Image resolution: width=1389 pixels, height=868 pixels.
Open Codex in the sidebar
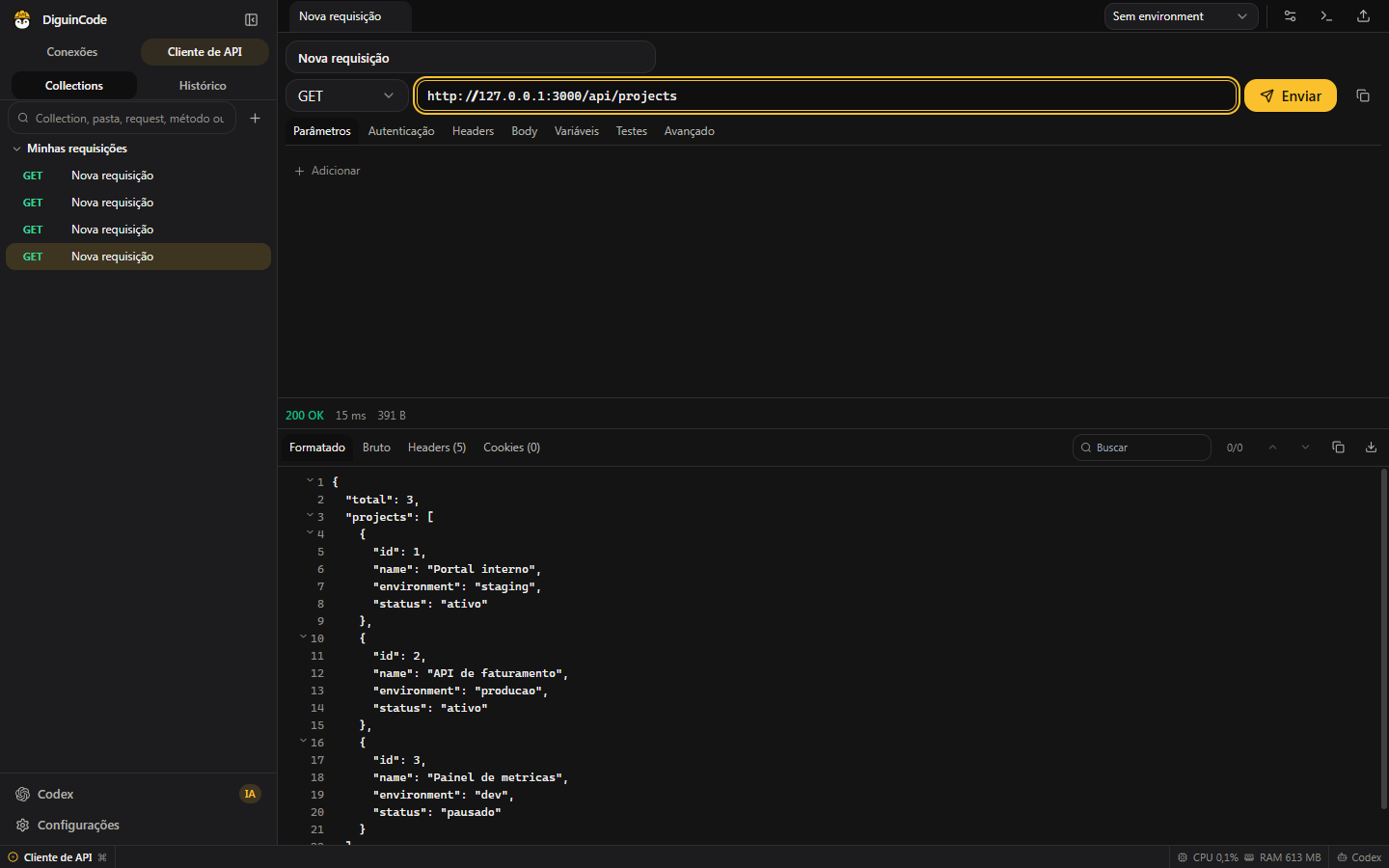click(x=138, y=795)
